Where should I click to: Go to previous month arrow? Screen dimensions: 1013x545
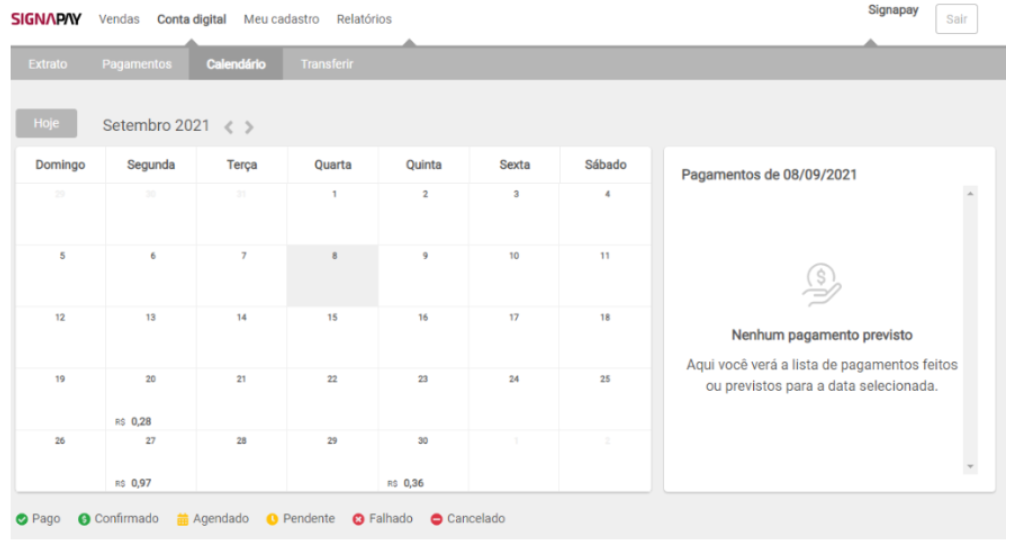click(229, 127)
